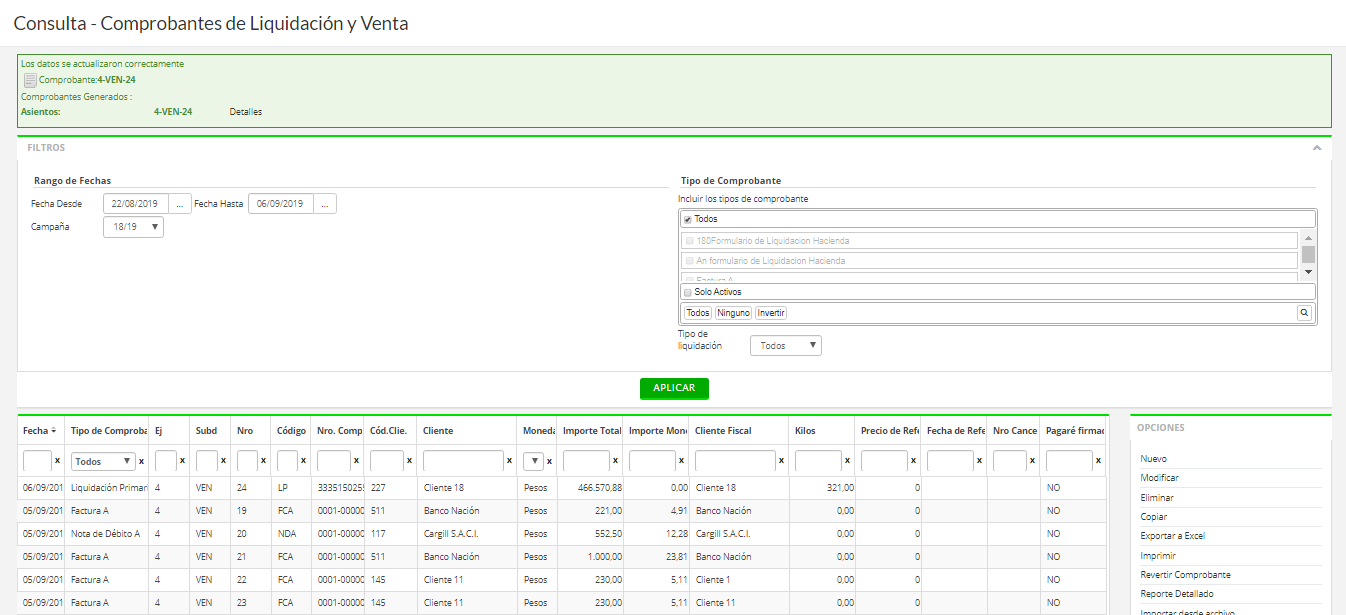
Task: Clear the Fecha de Refe column filter x
Action: tap(979, 462)
